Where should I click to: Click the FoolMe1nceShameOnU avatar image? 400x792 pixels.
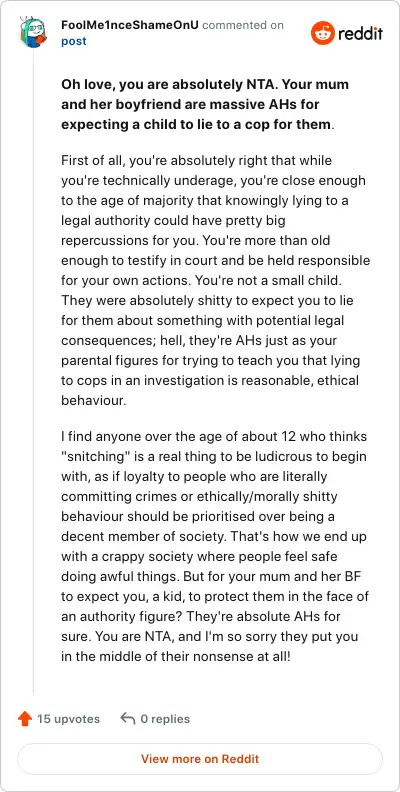[33, 32]
